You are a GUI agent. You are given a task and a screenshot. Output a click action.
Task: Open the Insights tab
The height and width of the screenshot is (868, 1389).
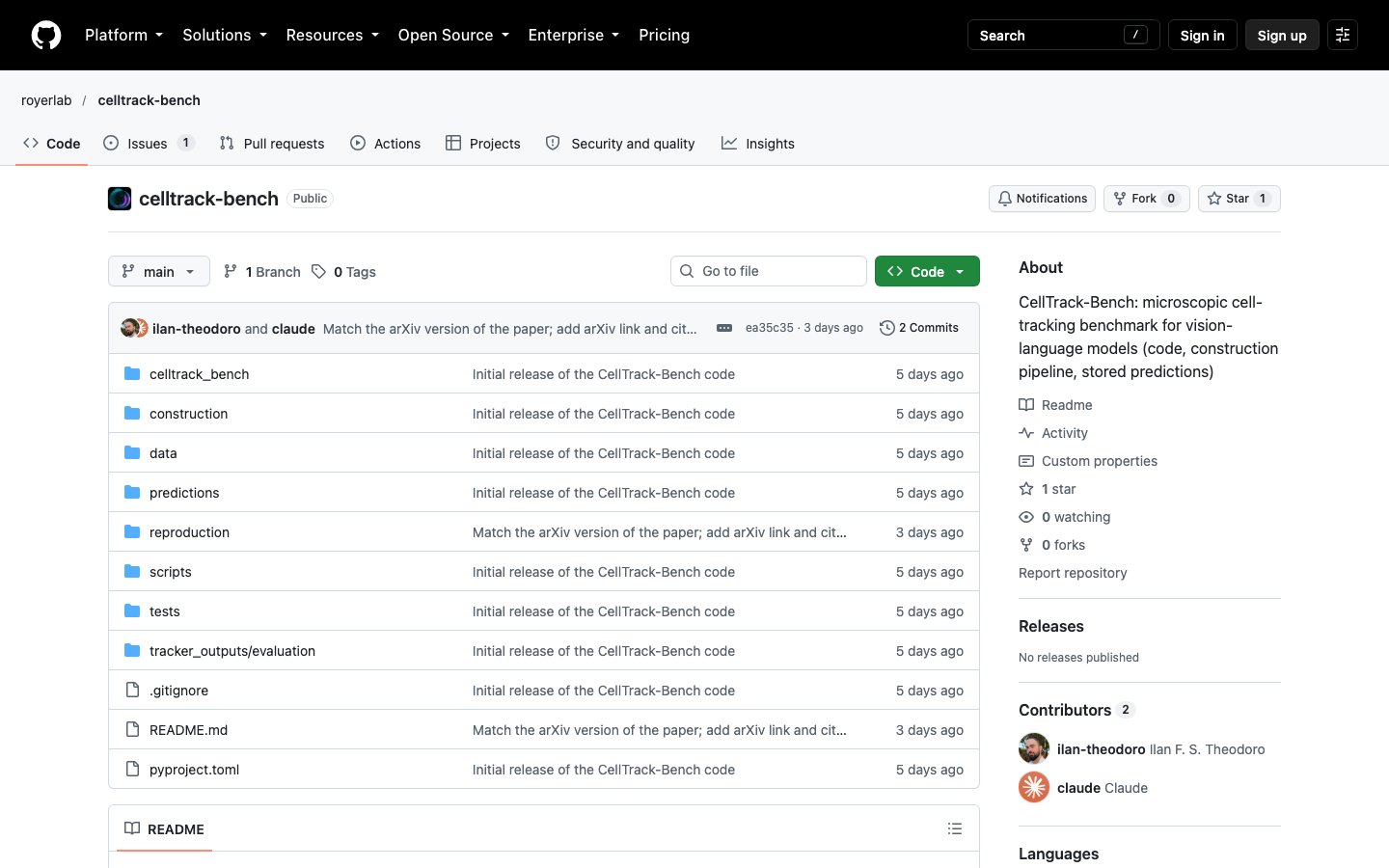(x=758, y=143)
